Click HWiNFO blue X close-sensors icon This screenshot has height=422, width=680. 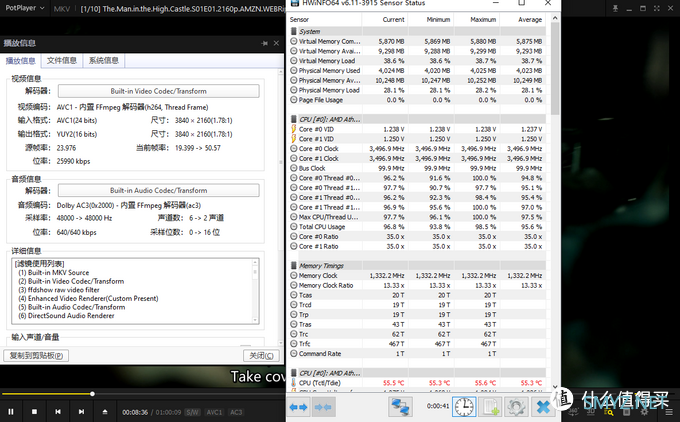coord(543,407)
